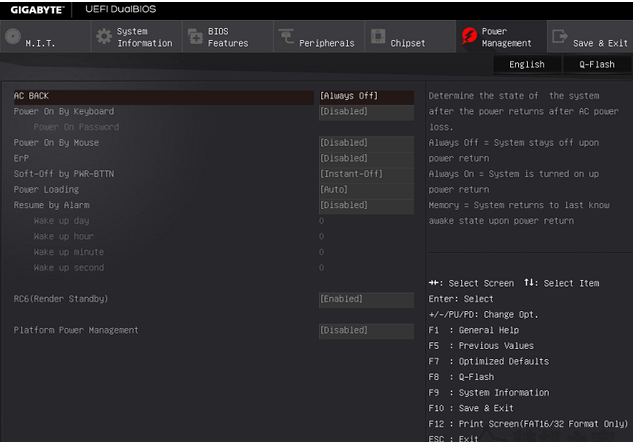Click the Save & Exit arrow icon

click(x=560, y=36)
